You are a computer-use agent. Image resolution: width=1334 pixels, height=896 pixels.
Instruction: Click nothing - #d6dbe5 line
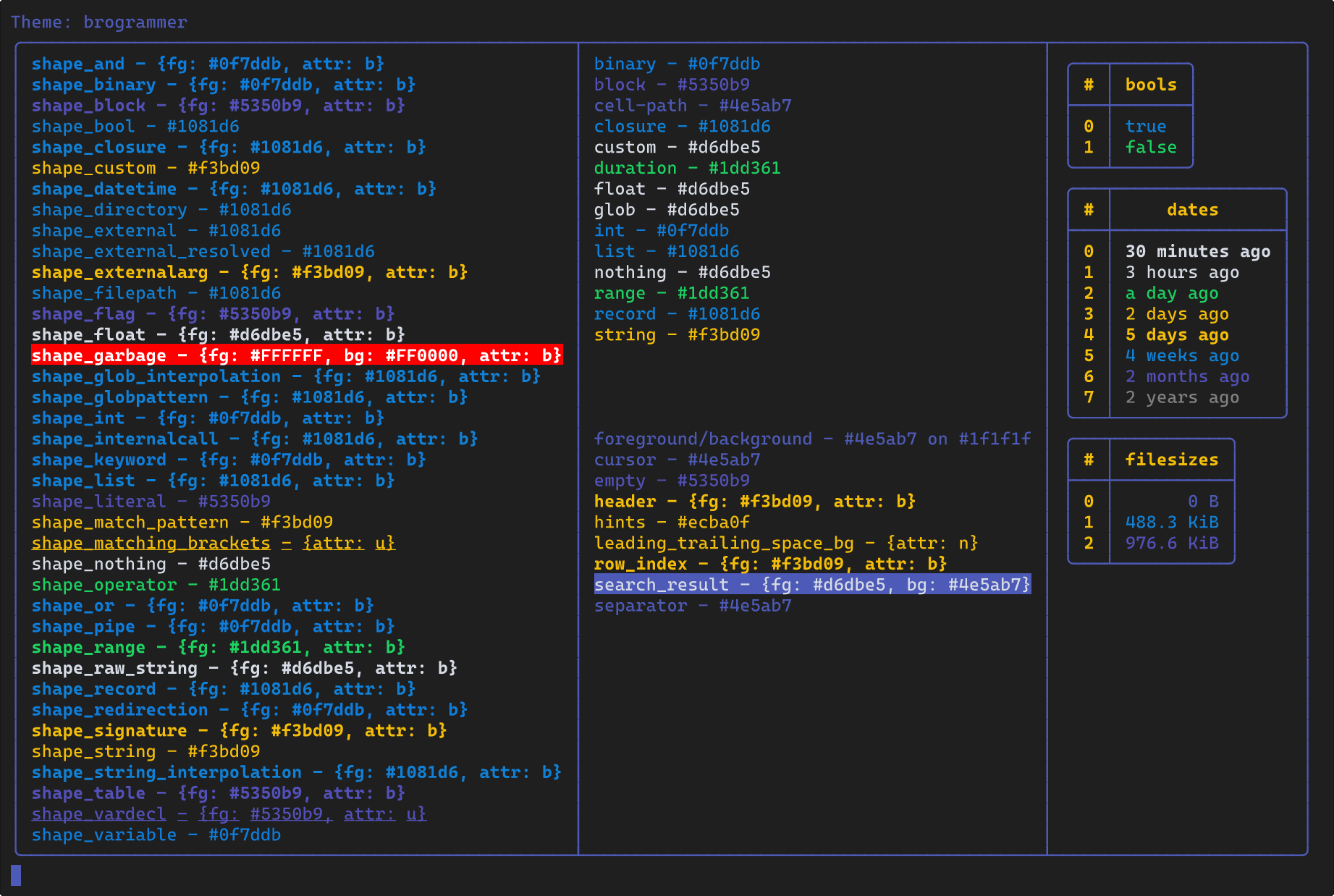point(683,273)
